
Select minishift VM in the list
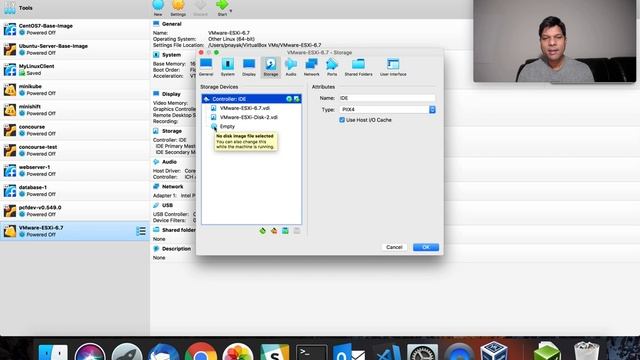tap(75, 110)
